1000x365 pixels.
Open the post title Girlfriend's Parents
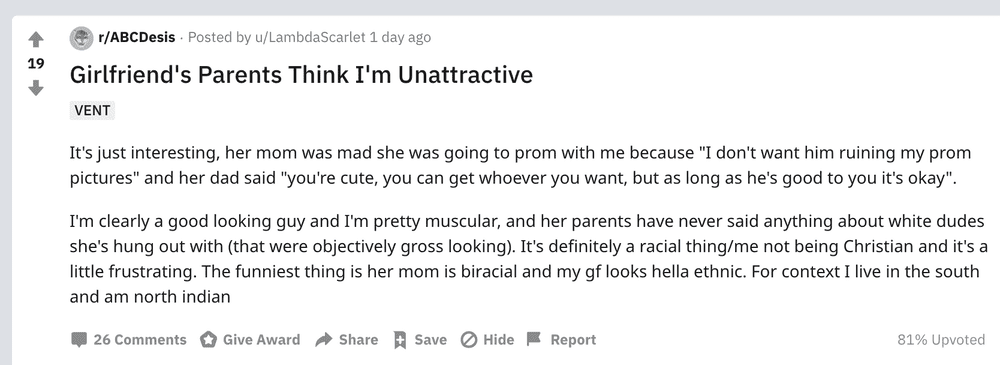(x=301, y=75)
